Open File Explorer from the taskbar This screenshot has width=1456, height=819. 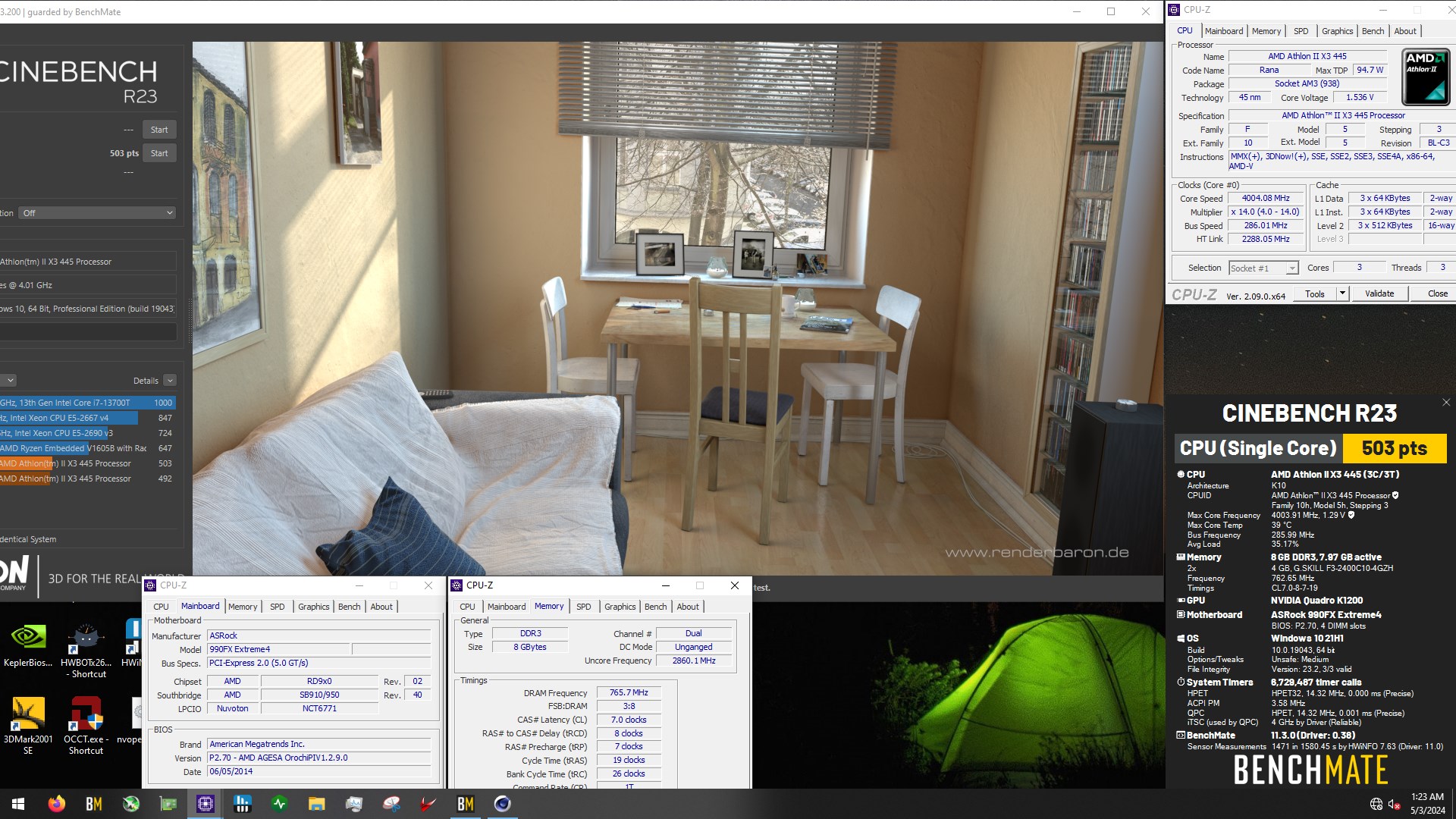click(317, 804)
